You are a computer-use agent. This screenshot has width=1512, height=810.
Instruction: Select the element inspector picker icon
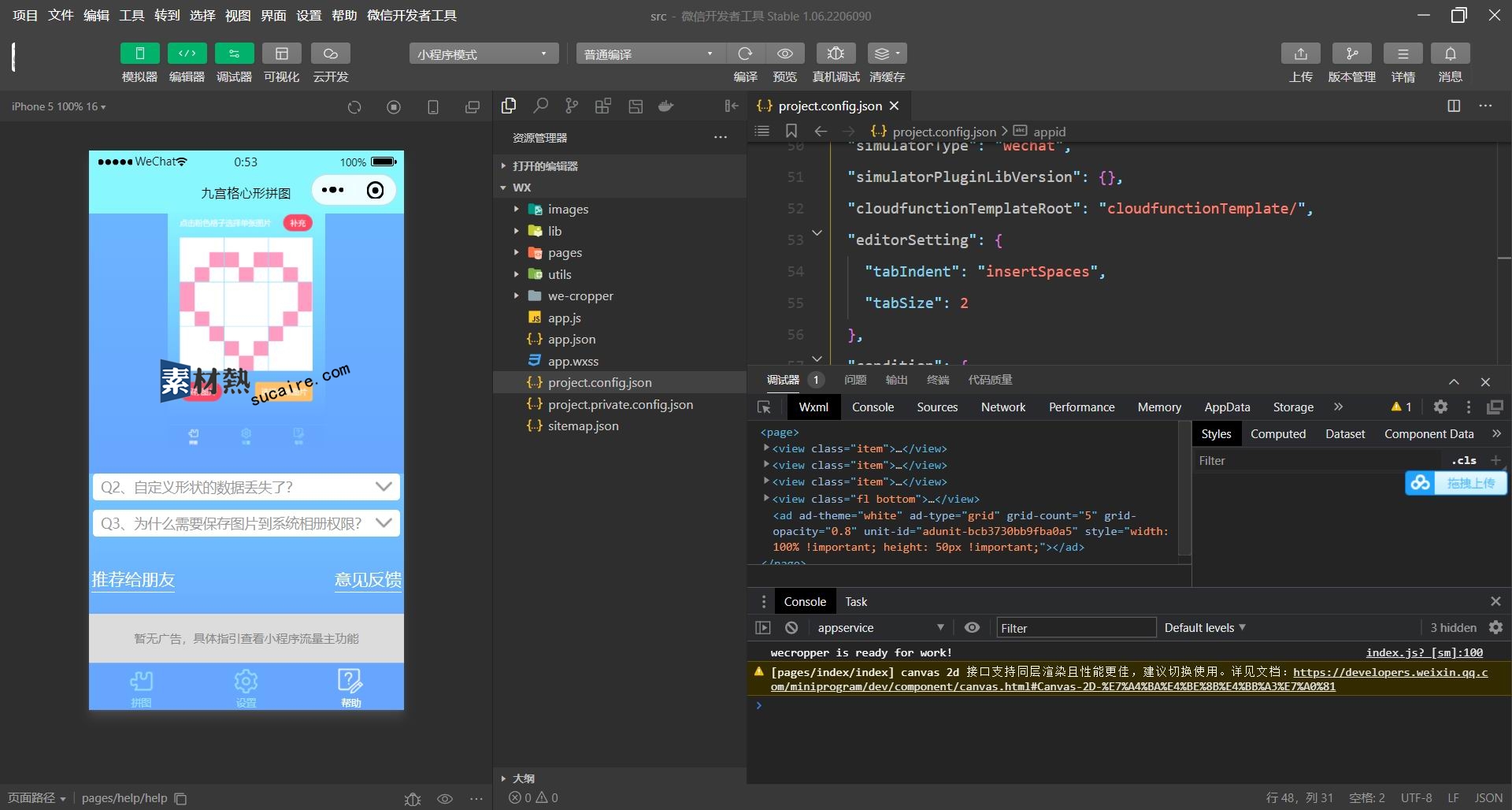click(x=764, y=407)
